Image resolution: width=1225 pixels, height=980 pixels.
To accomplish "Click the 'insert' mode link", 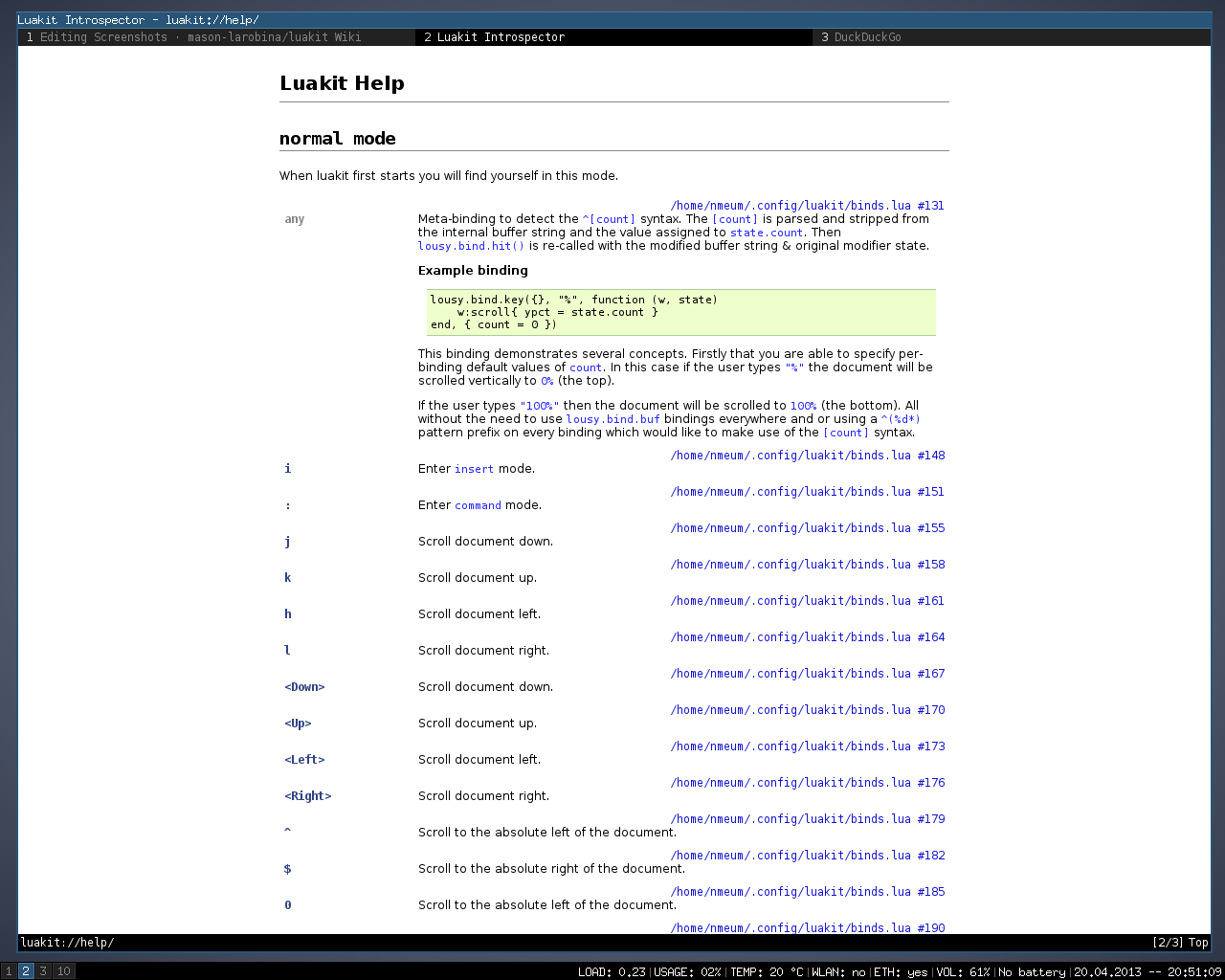I will [475, 469].
